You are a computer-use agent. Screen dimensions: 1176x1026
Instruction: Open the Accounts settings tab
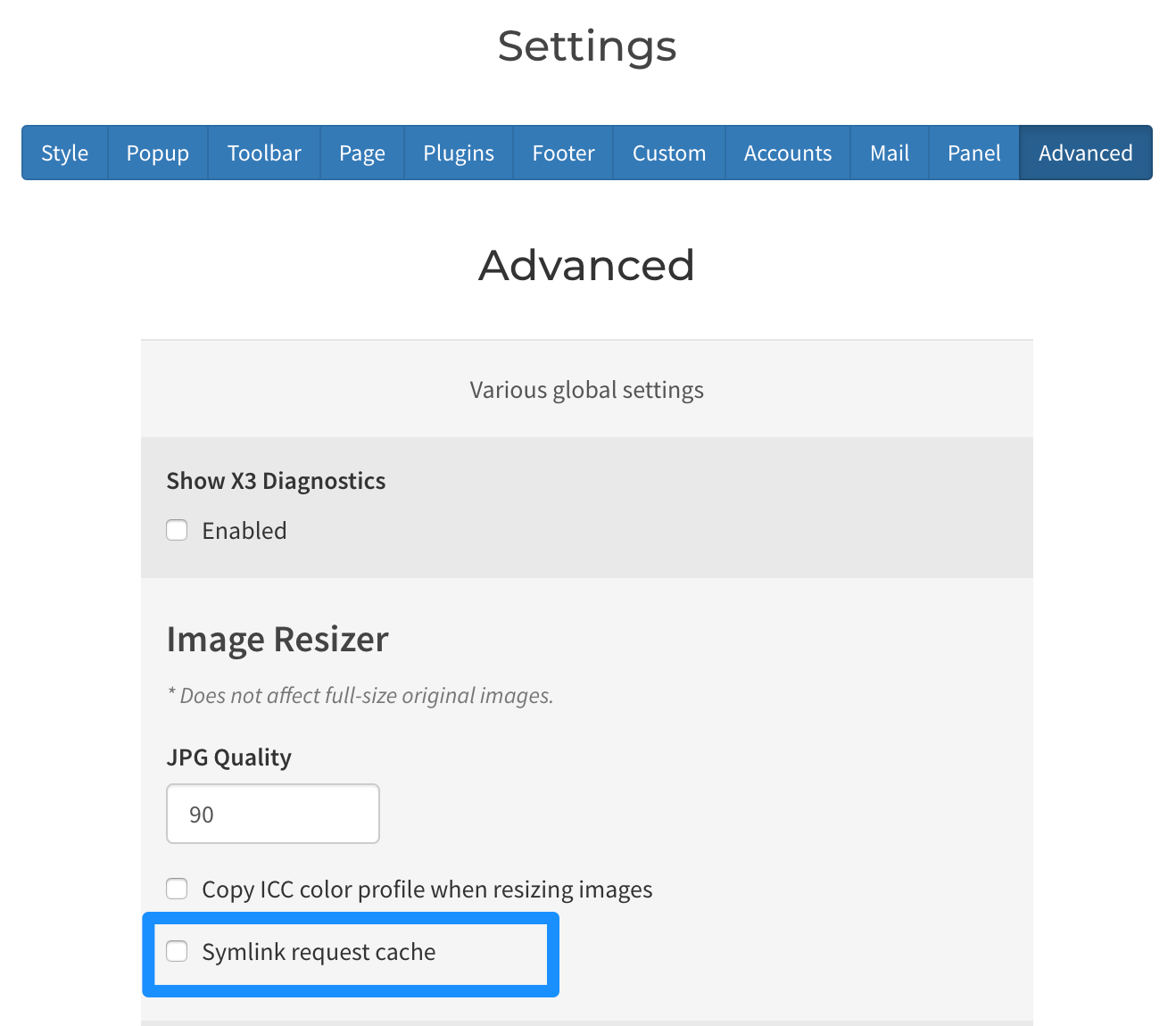pyautogui.click(x=788, y=153)
